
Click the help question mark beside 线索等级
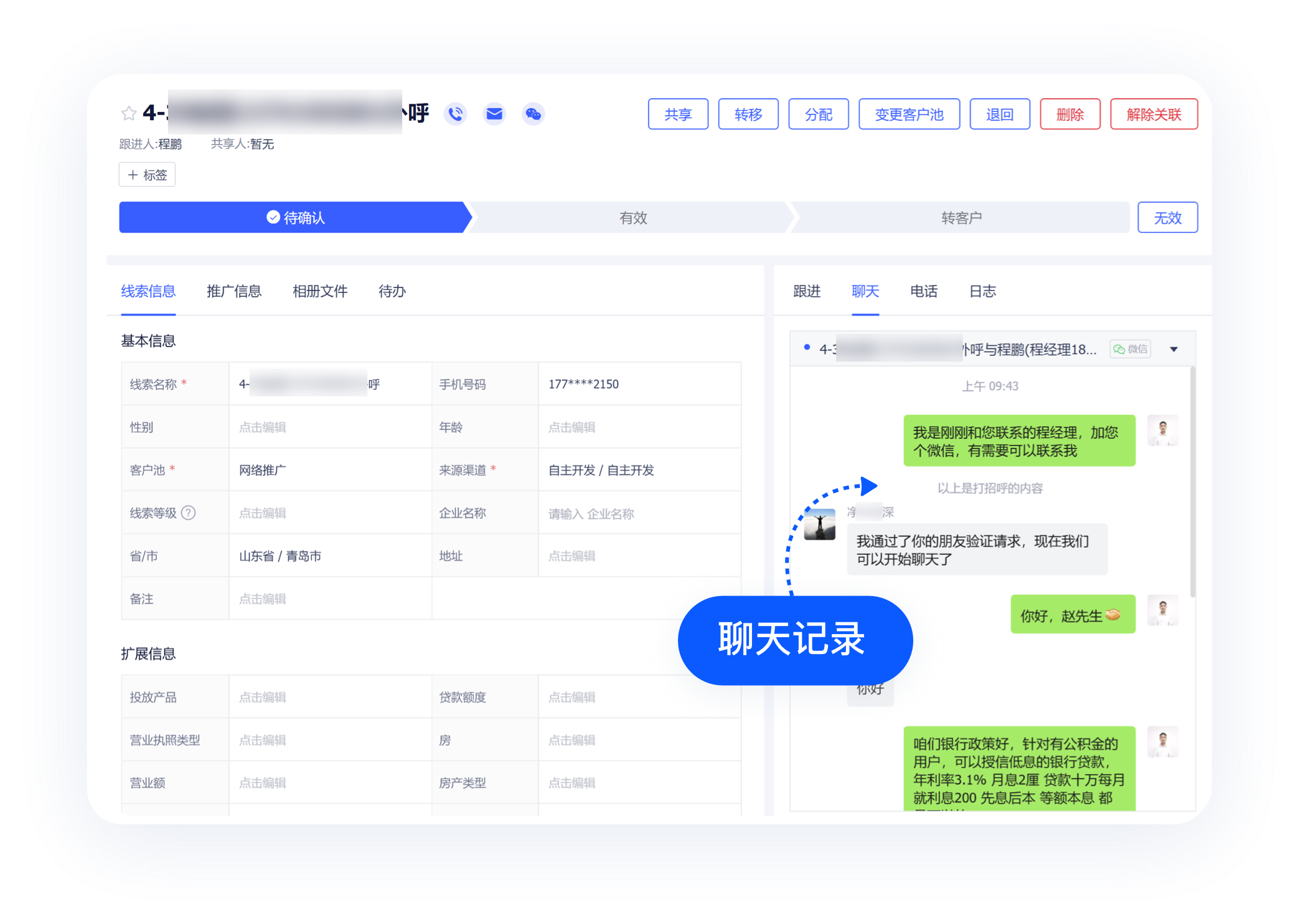[189, 513]
